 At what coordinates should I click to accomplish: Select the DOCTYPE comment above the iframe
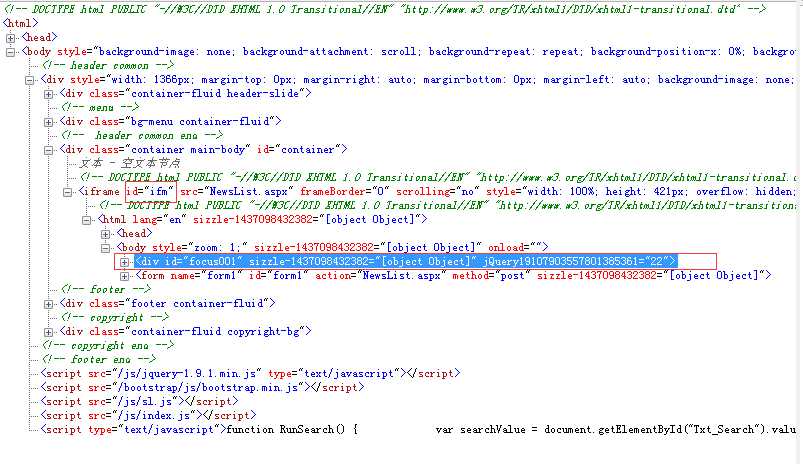point(438,177)
